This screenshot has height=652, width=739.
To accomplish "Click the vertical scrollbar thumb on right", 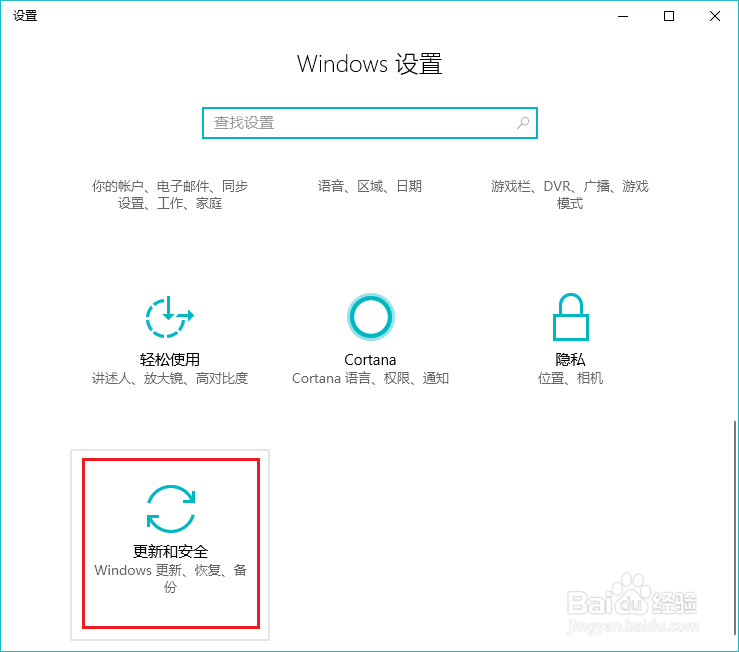I will click(x=735, y=528).
